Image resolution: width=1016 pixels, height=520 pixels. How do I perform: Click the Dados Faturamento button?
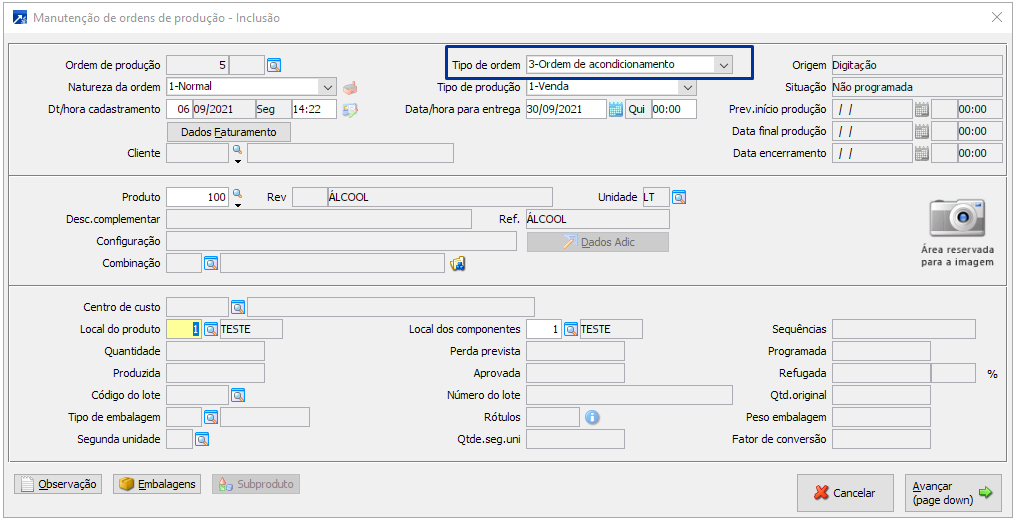pyautogui.click(x=229, y=132)
